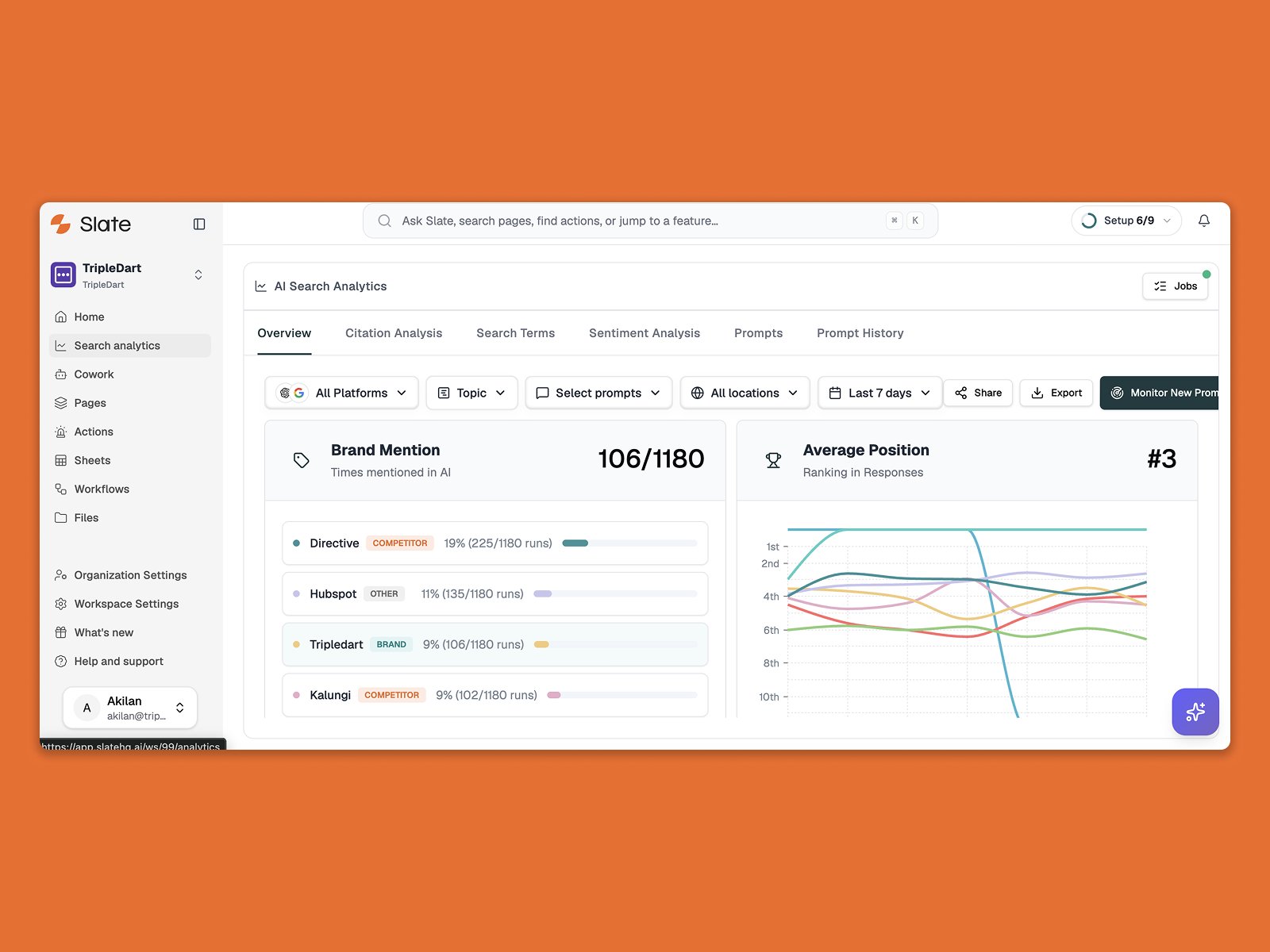The width and height of the screenshot is (1270, 952).
Task: Click the Hubspot OTHER badge
Action: pos(384,594)
